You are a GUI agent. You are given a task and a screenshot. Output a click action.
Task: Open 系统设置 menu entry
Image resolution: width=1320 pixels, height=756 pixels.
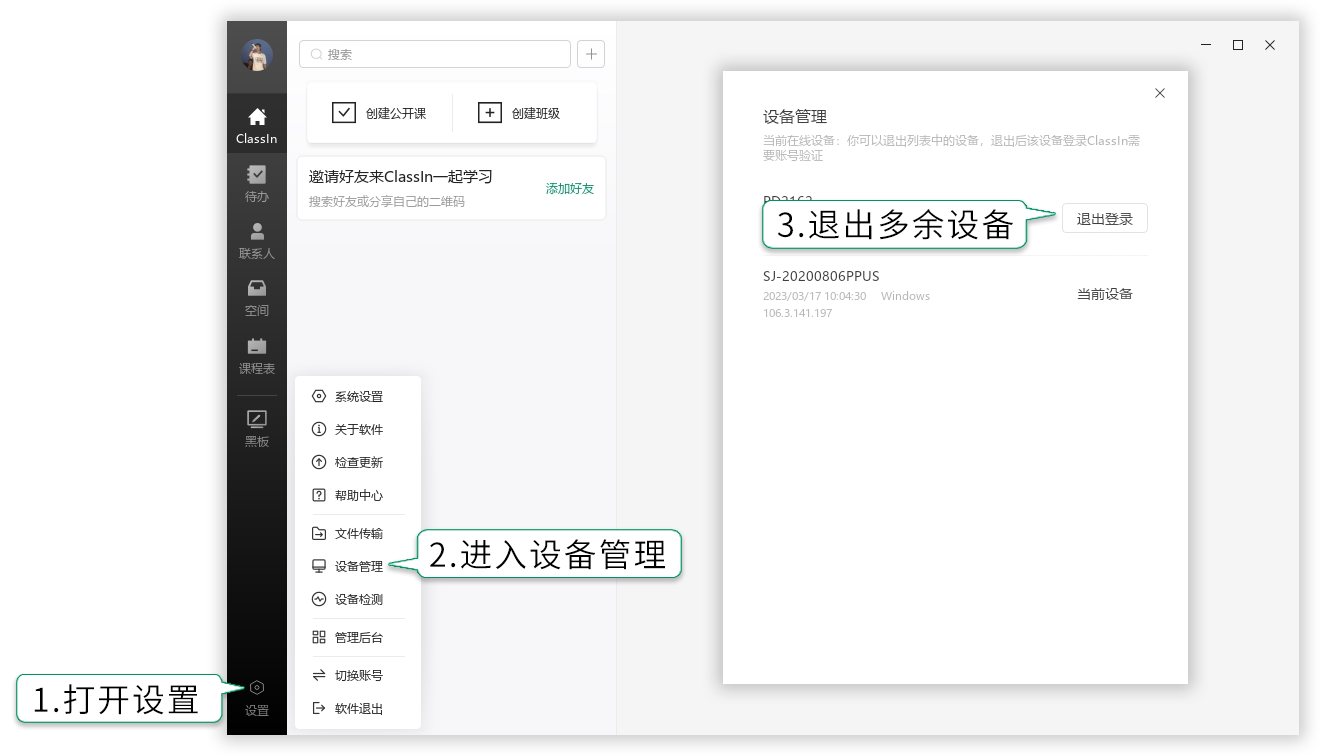pyautogui.click(x=358, y=396)
